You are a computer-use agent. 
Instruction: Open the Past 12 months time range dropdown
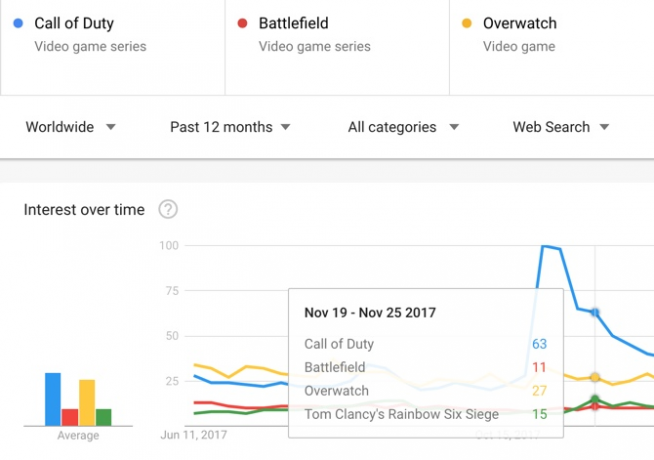click(230, 127)
